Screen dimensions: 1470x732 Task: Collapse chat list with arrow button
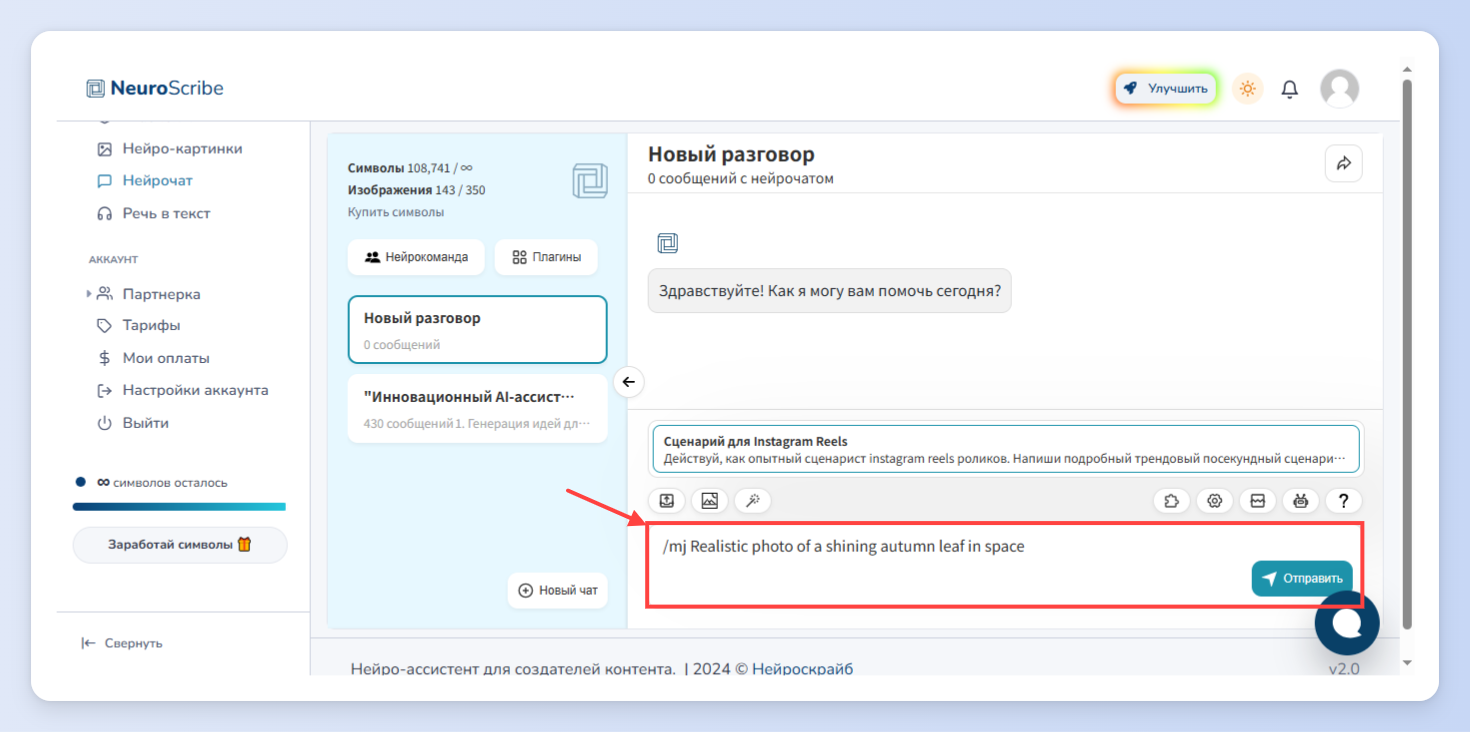click(628, 381)
